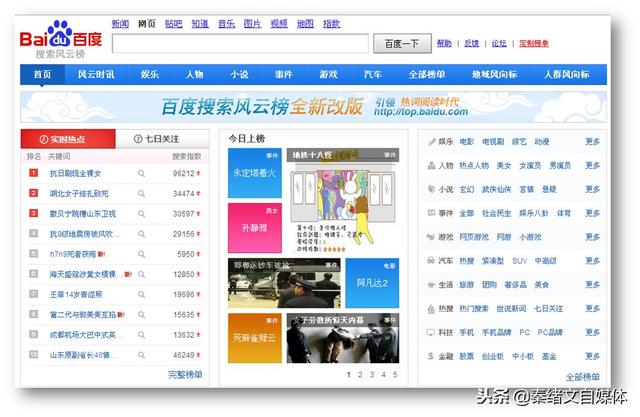This screenshot has width=640, height=417.
Task: Open the 地图 link above search box
Action: point(305,24)
